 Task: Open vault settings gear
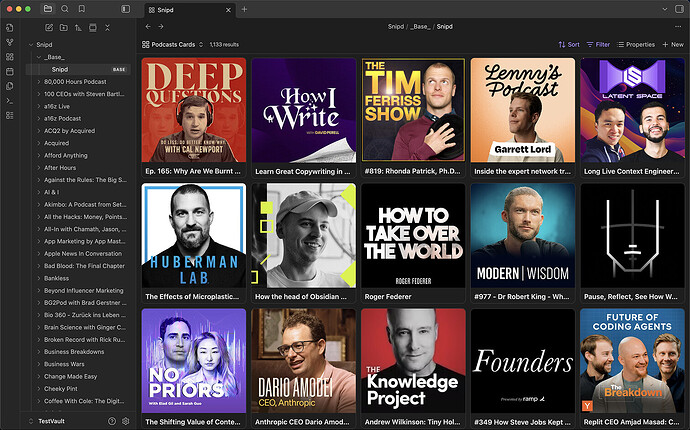tap(126, 421)
